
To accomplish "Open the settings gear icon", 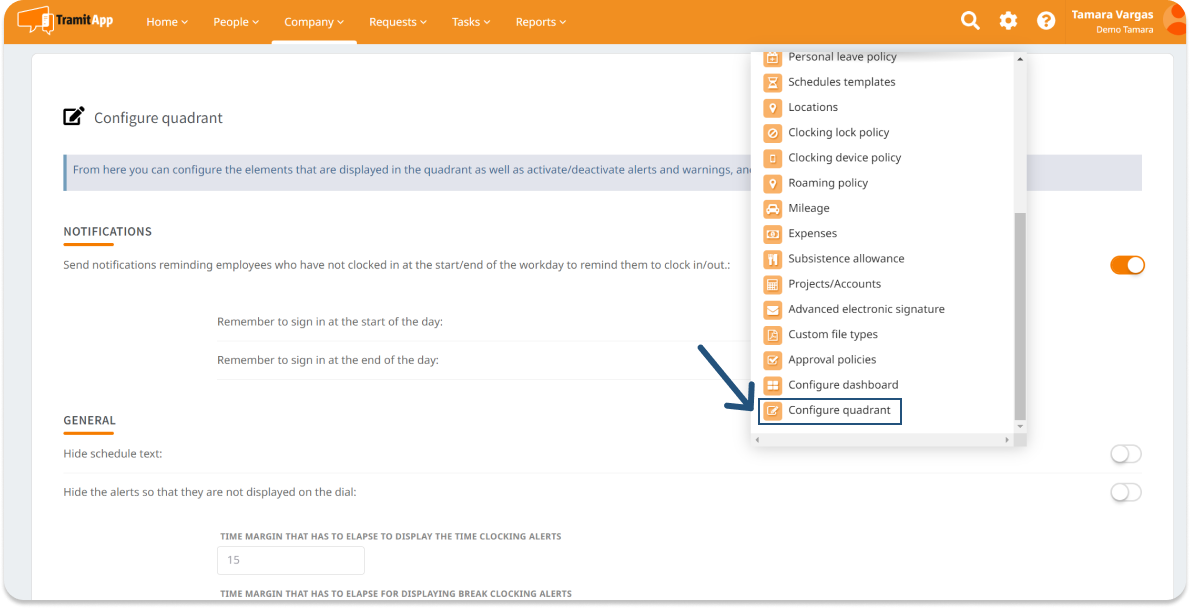I will click(x=1007, y=20).
